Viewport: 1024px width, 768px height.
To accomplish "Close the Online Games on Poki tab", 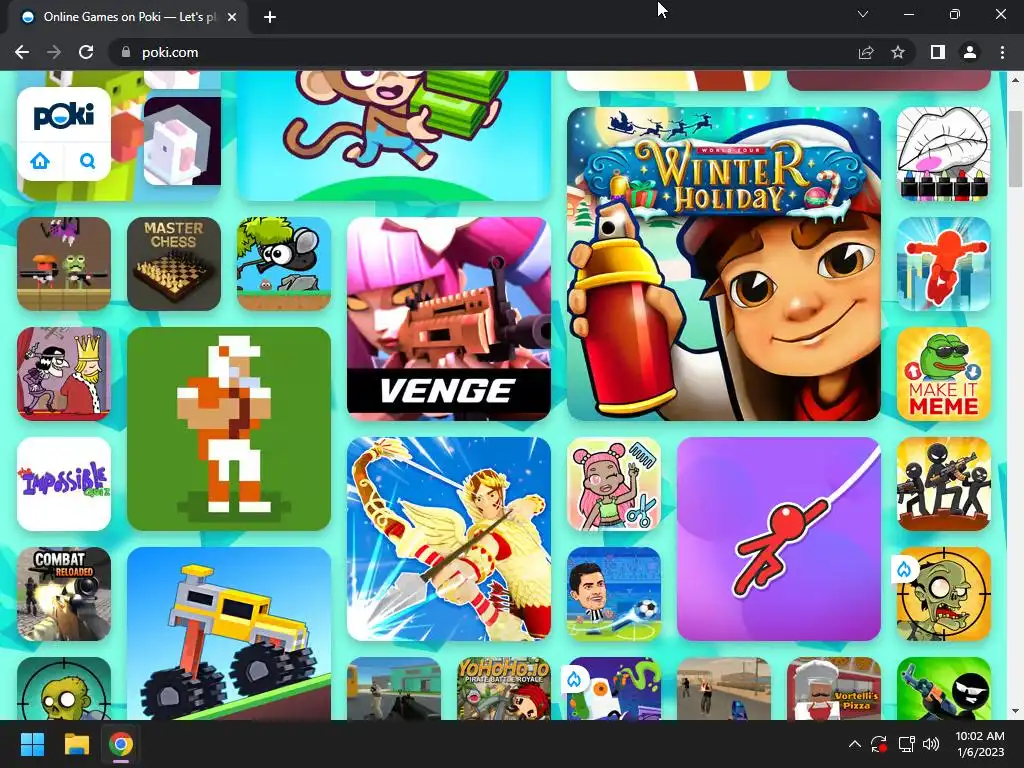I will pos(232,17).
